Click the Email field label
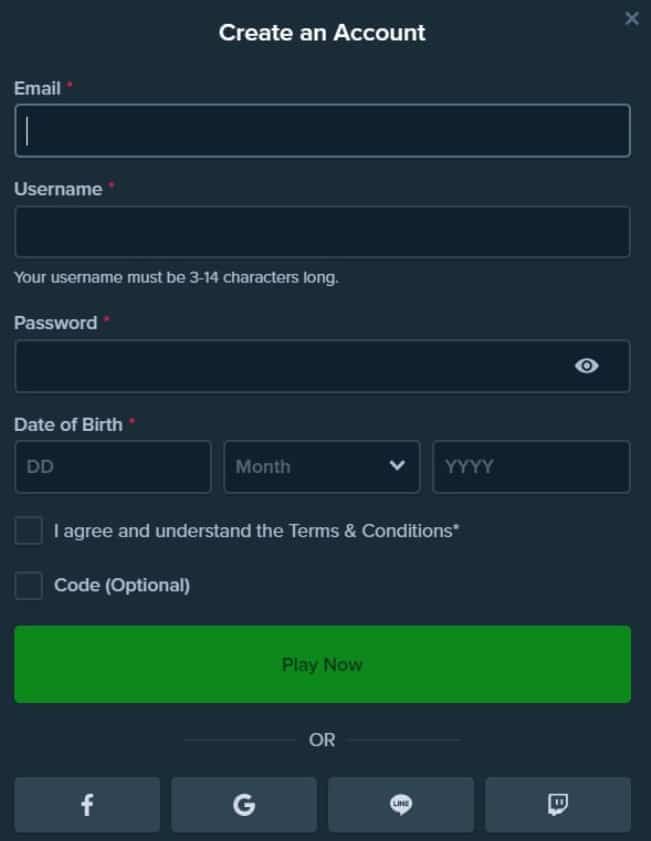This screenshot has height=841, width=651. pos(37,88)
